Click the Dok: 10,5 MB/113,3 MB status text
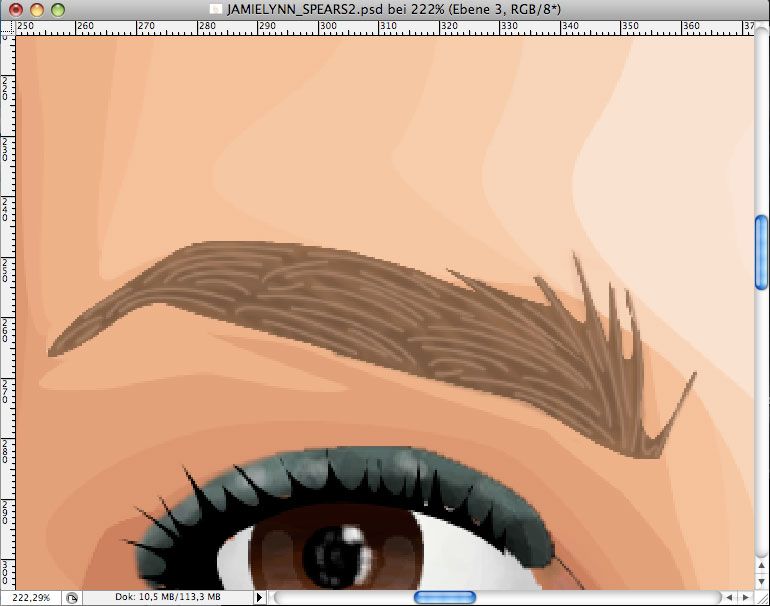770x606 pixels. click(x=168, y=597)
